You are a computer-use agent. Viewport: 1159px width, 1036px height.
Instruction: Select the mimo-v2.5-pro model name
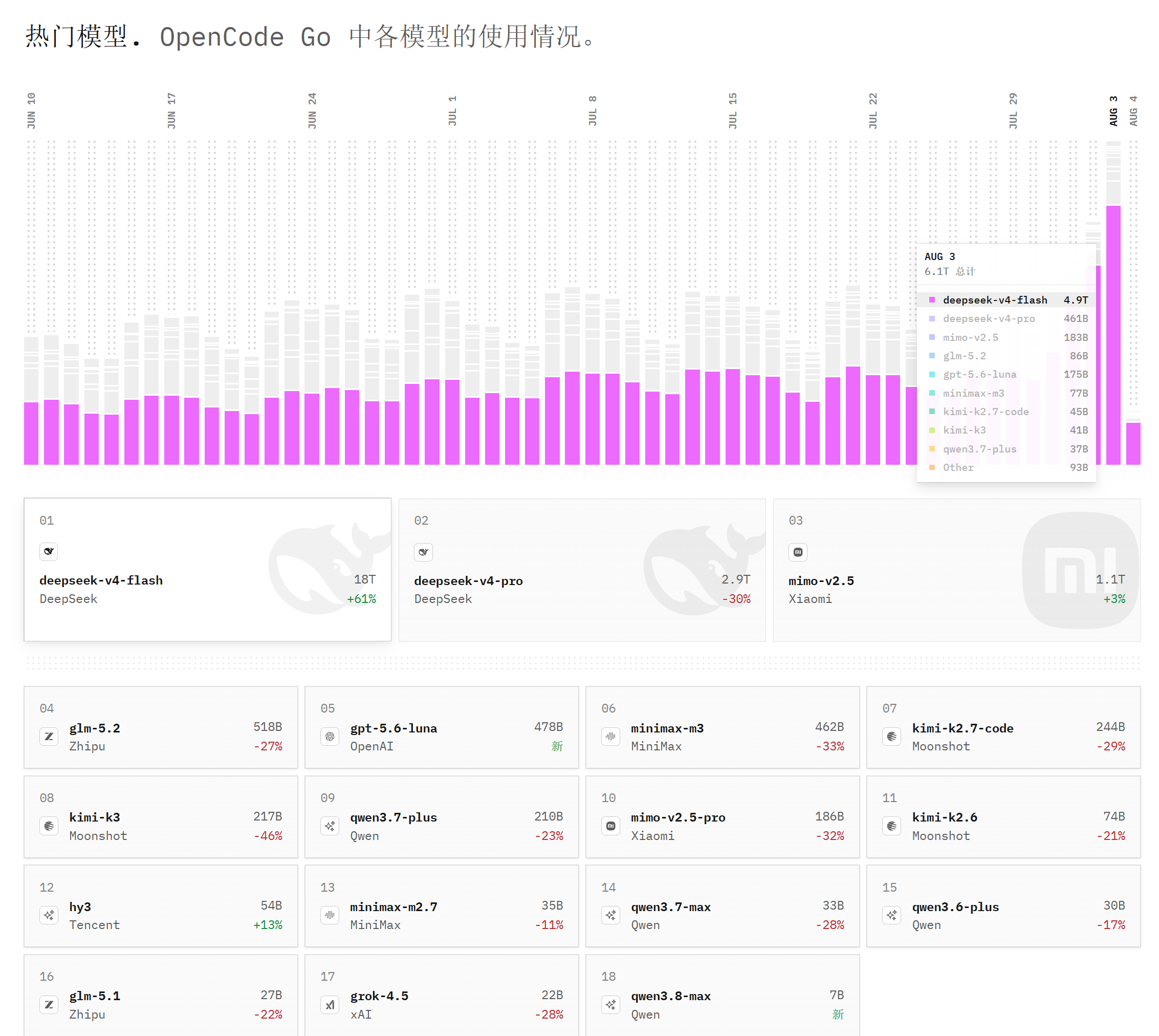(678, 817)
